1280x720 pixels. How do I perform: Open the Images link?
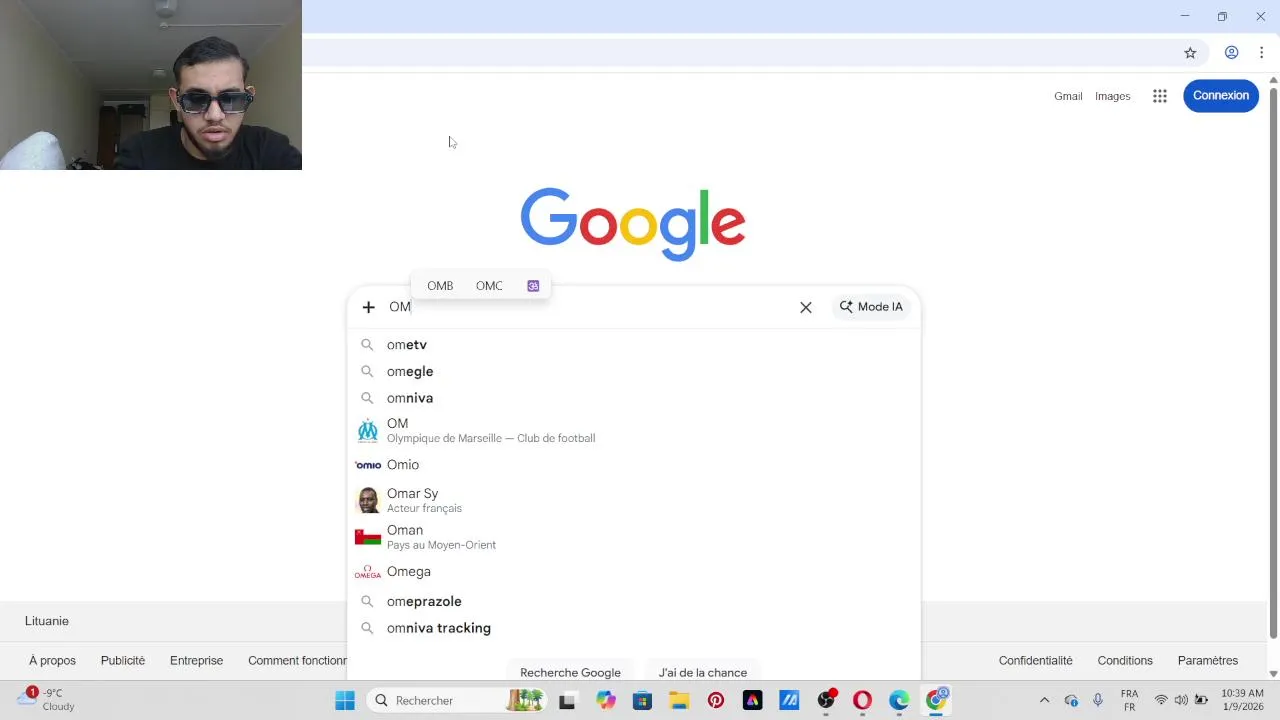pos(1113,96)
